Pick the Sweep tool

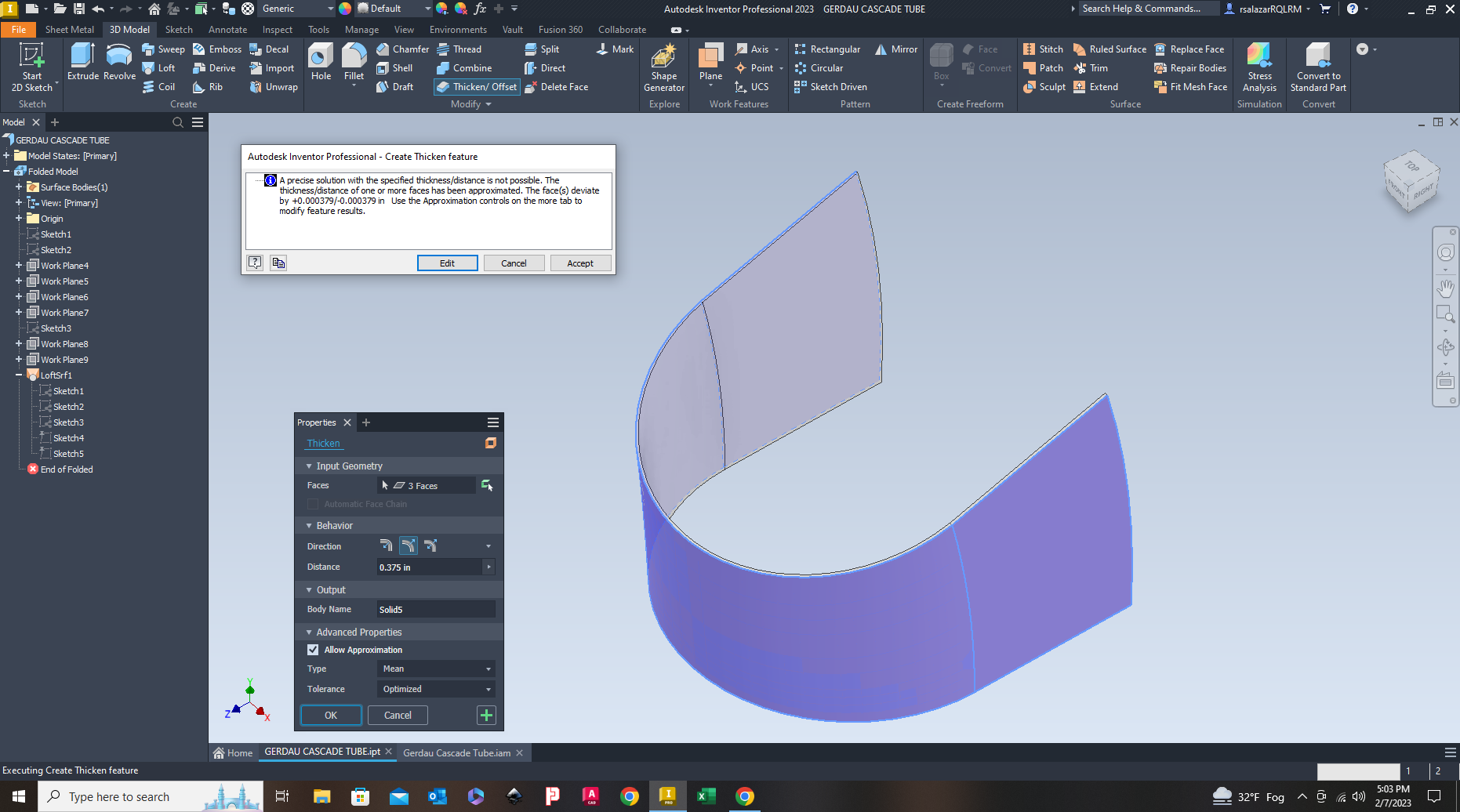click(x=163, y=49)
